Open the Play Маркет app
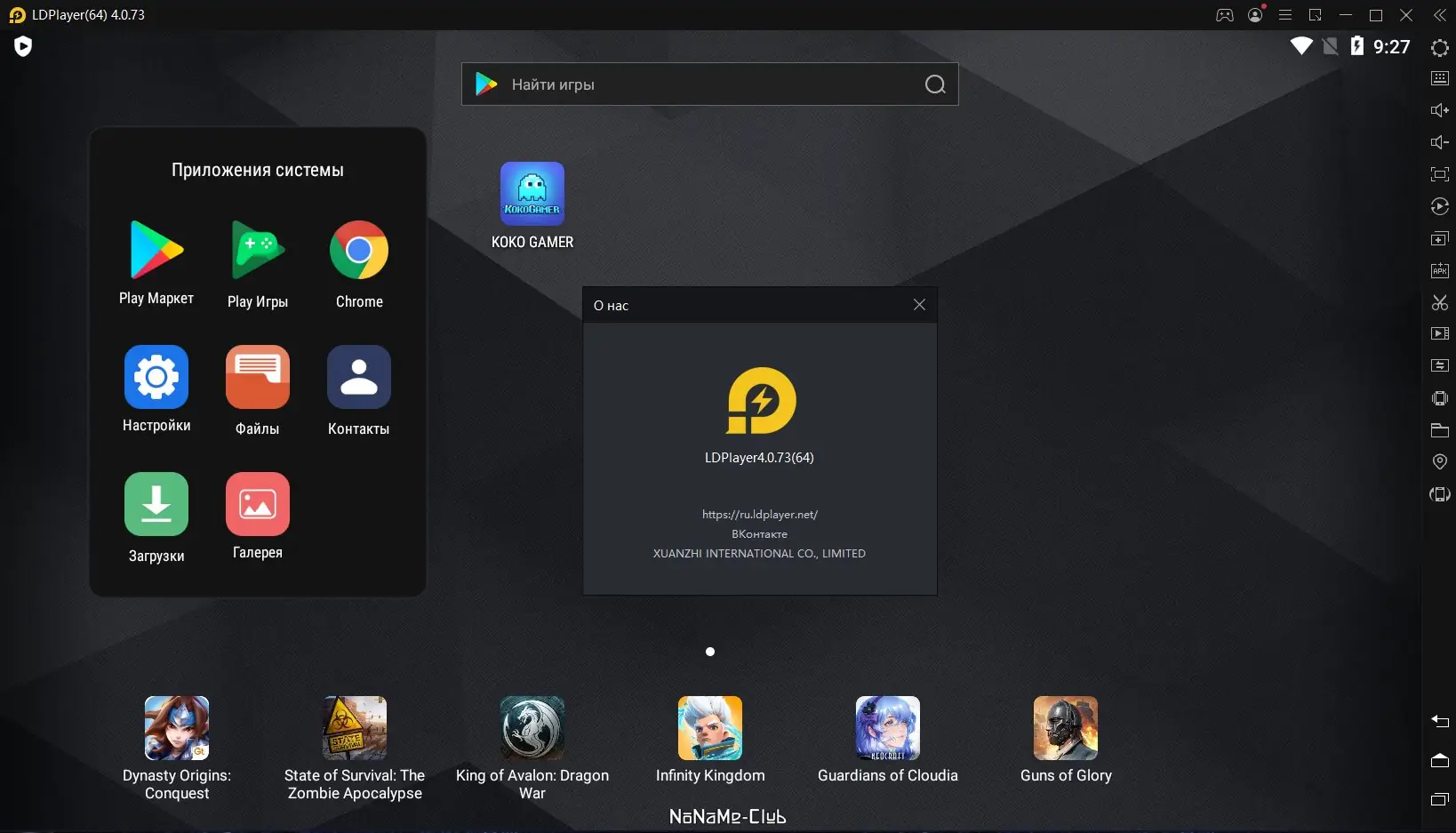 click(156, 263)
